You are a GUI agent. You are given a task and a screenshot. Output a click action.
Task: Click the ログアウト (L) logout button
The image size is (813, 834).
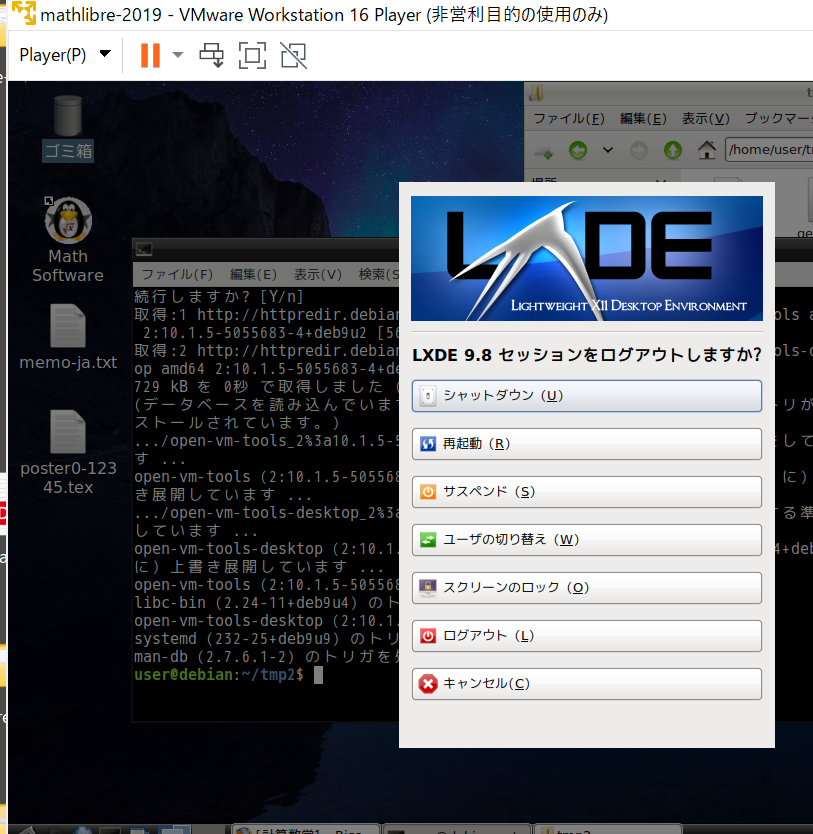coord(586,636)
